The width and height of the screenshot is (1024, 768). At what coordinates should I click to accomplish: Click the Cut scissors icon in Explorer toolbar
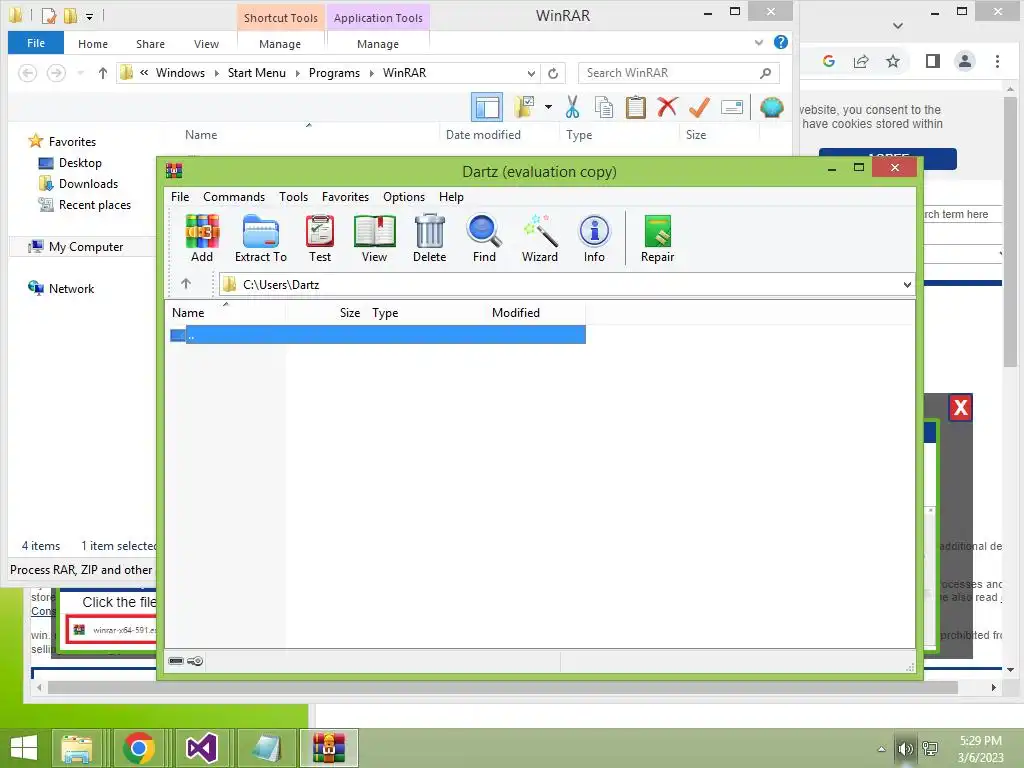click(x=572, y=107)
